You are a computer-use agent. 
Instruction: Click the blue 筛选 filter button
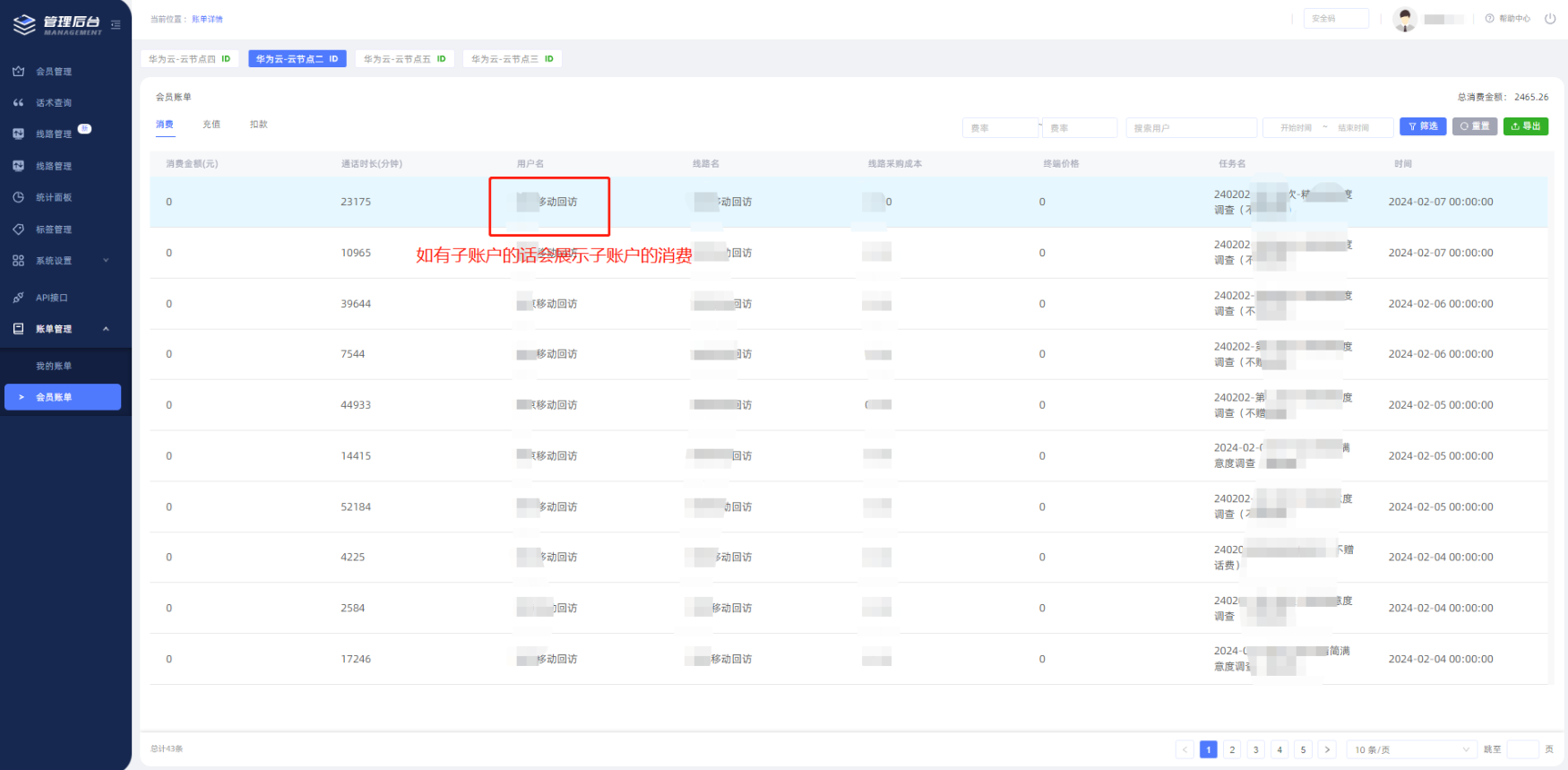(1422, 126)
